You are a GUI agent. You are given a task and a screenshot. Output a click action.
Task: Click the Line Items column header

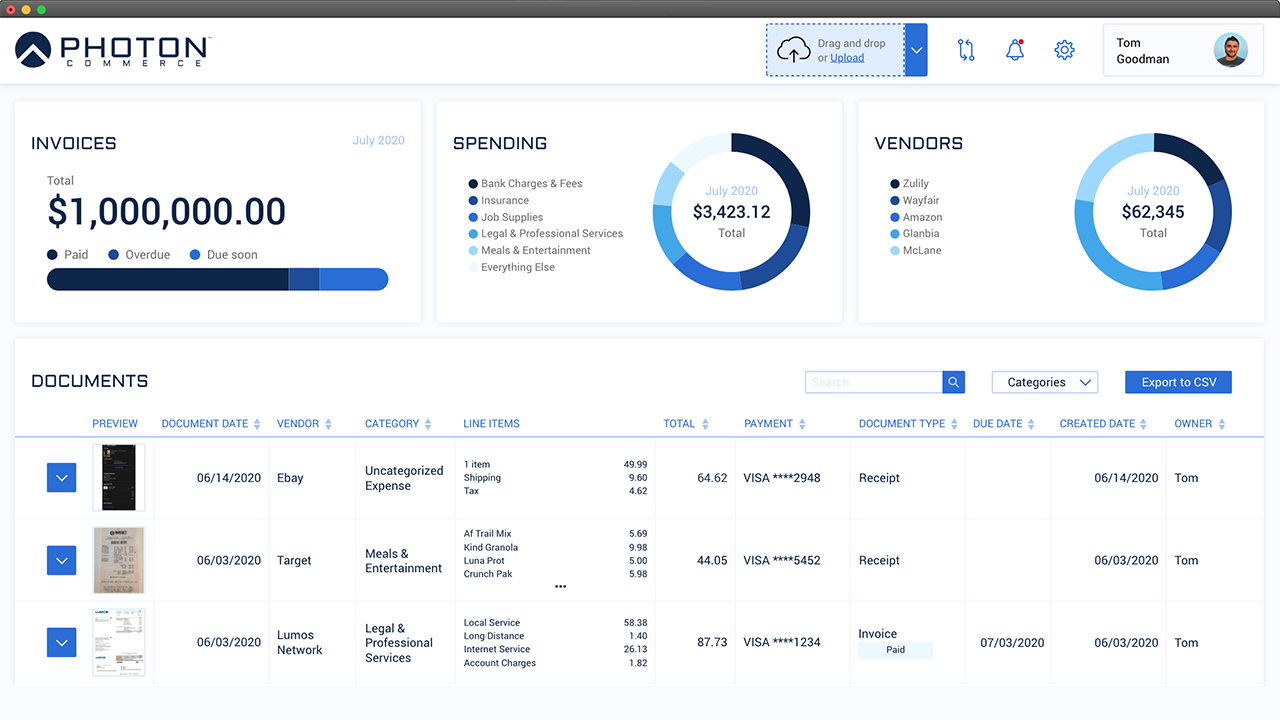point(492,424)
